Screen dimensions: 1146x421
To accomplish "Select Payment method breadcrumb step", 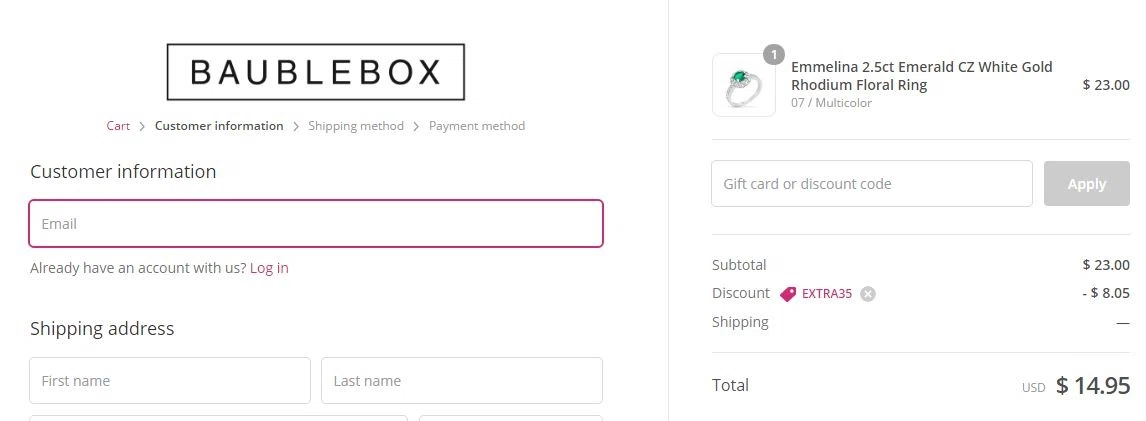I will (477, 126).
